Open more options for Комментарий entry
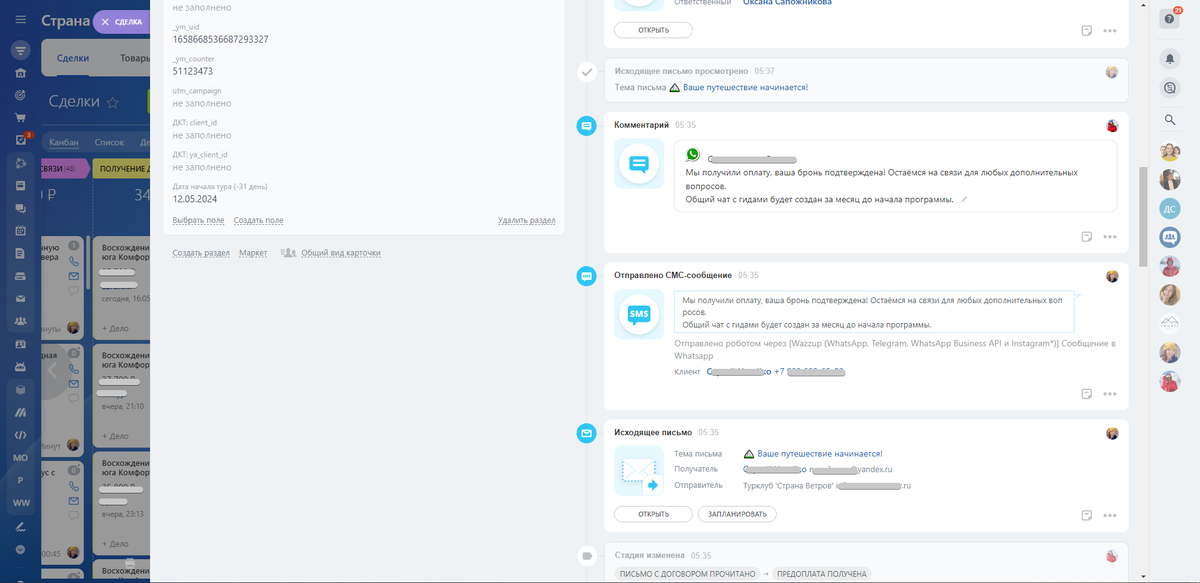1200x583 pixels. pyautogui.click(x=1109, y=237)
